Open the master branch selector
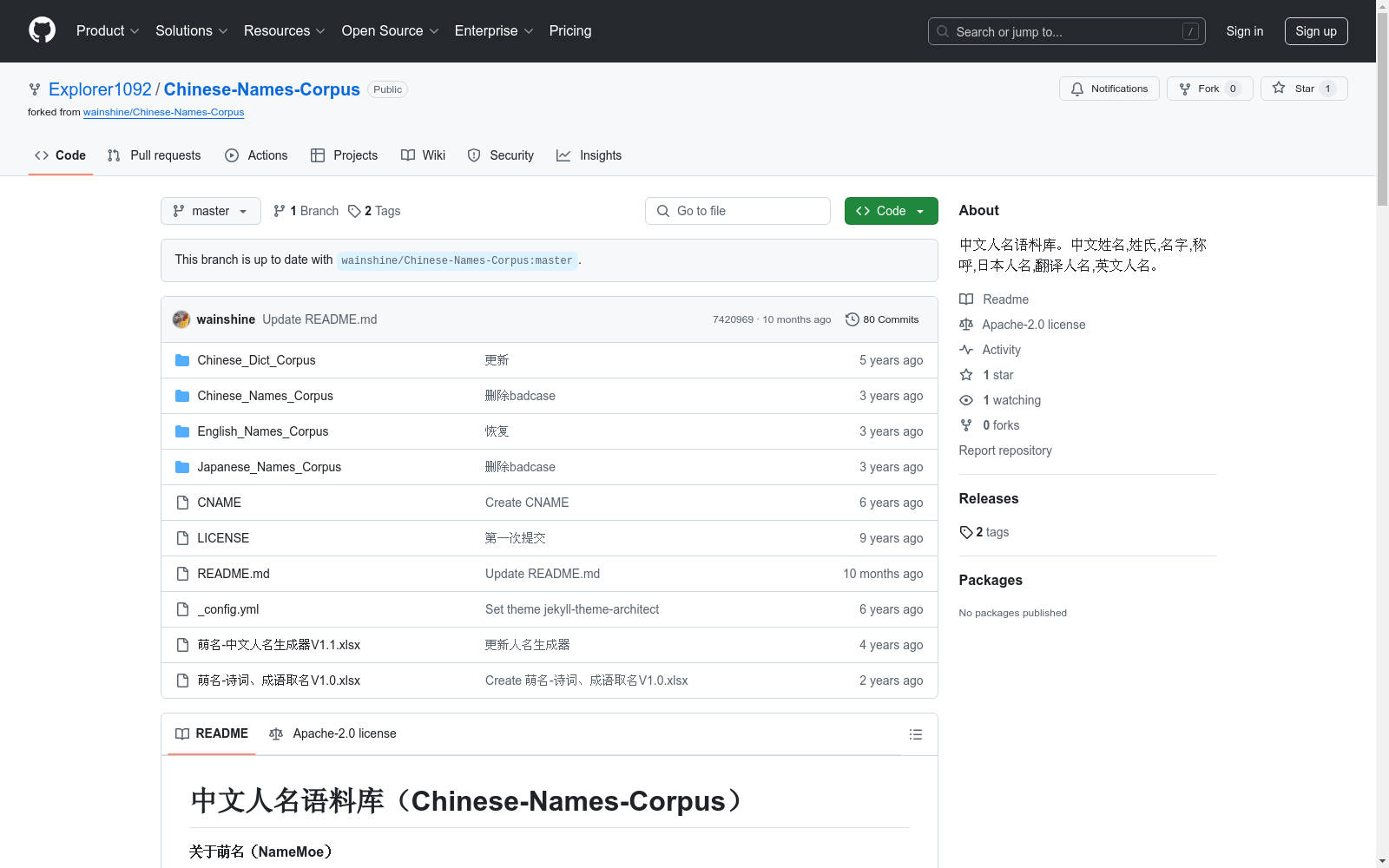The image size is (1389, 868). pyautogui.click(x=211, y=211)
